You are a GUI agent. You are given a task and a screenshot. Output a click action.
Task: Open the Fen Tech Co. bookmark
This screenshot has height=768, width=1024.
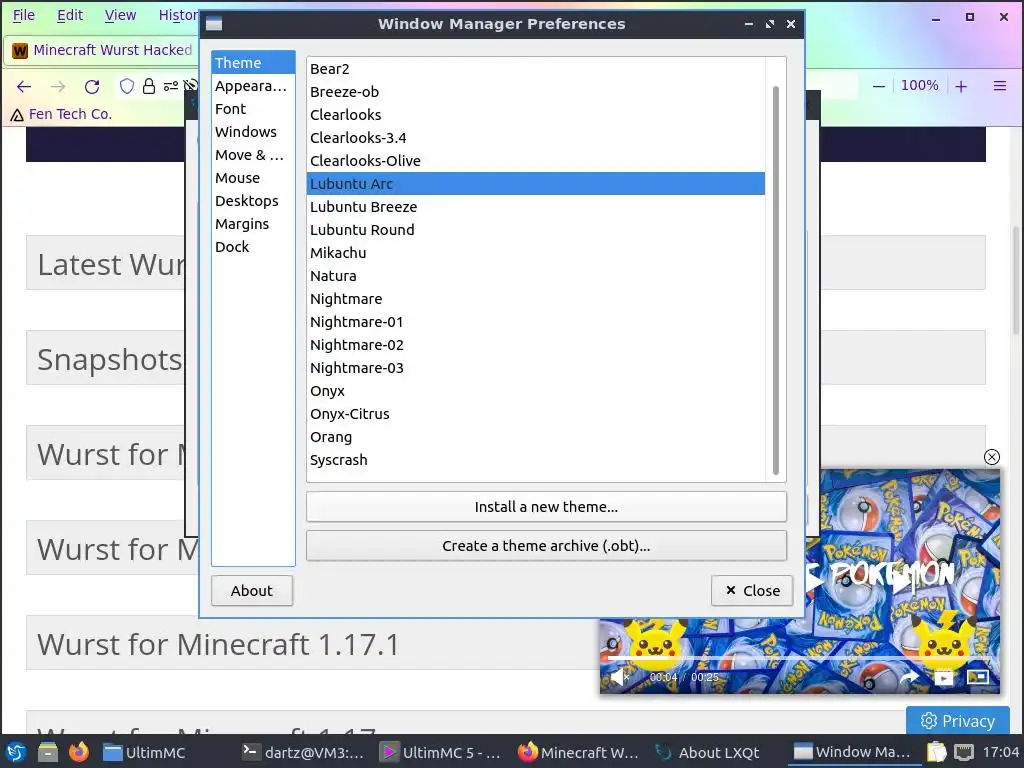pyautogui.click(x=61, y=114)
